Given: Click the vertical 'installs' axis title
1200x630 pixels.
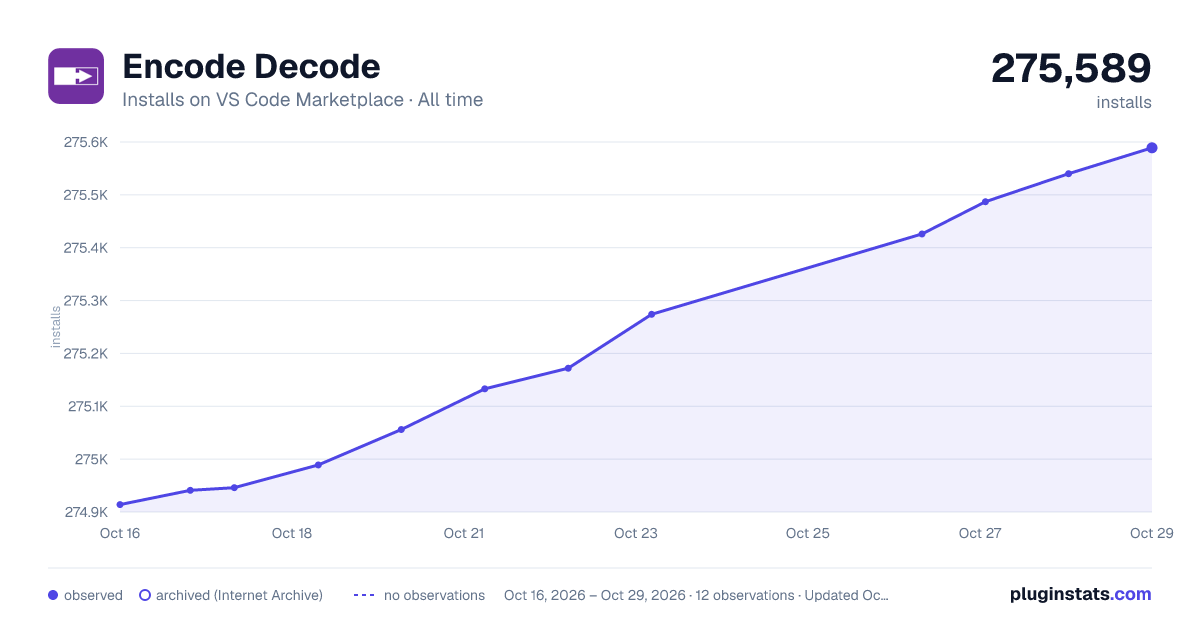Looking at the screenshot, I should (x=57, y=327).
